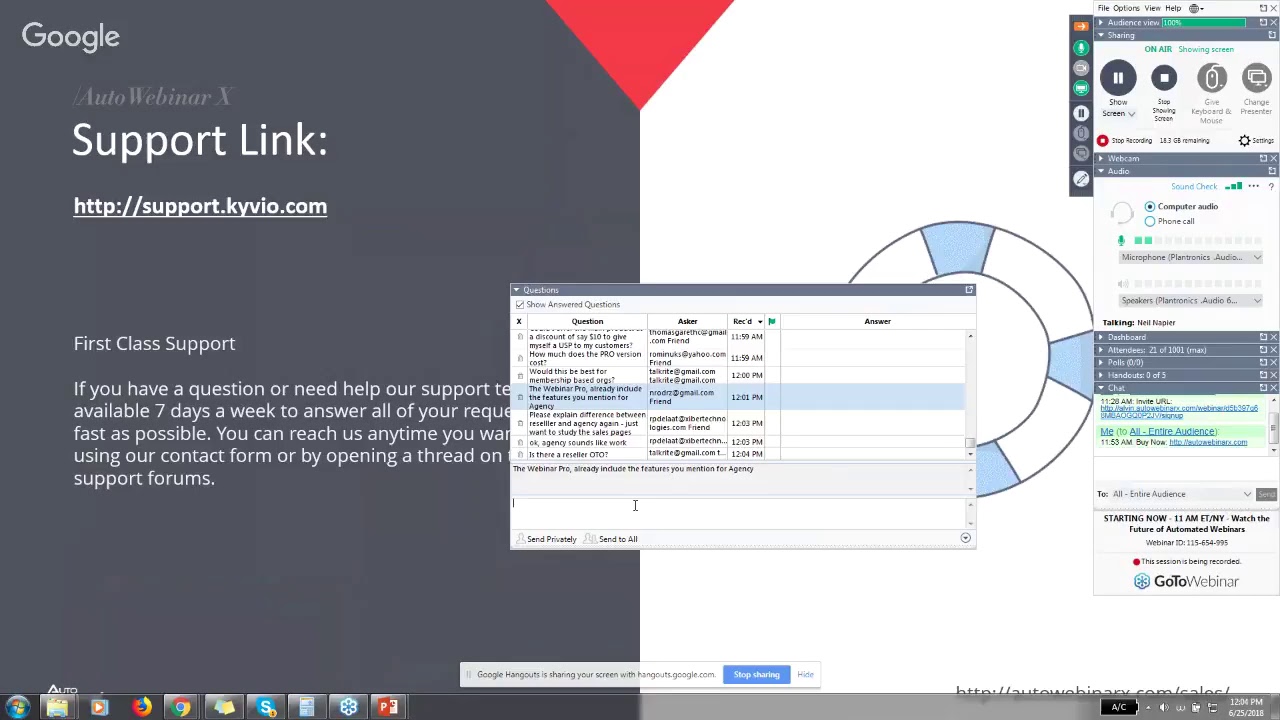Open the Microphone device dropdown
Image resolution: width=1280 pixels, height=720 pixels.
pyautogui.click(x=1191, y=257)
